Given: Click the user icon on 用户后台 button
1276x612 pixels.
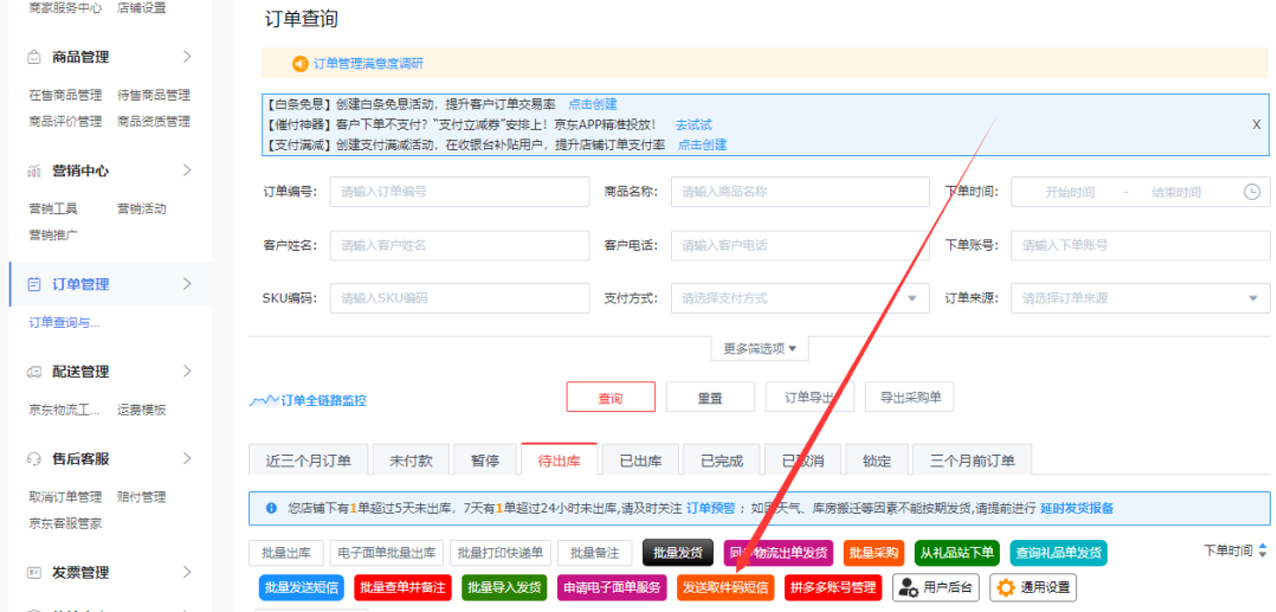Looking at the screenshot, I should (x=908, y=587).
